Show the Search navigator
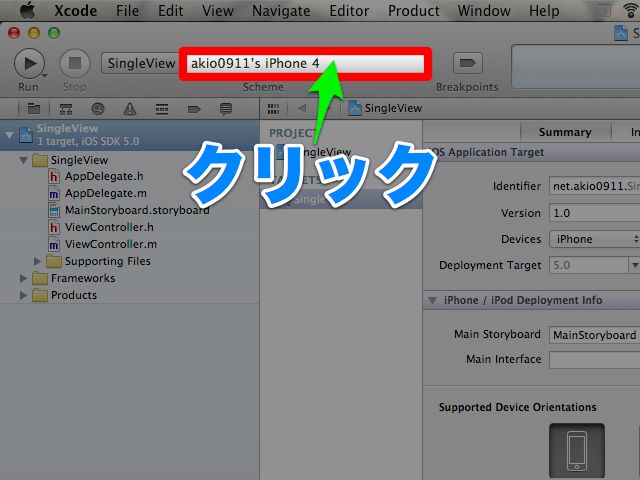The image size is (640, 480). pyautogui.click(x=98, y=109)
